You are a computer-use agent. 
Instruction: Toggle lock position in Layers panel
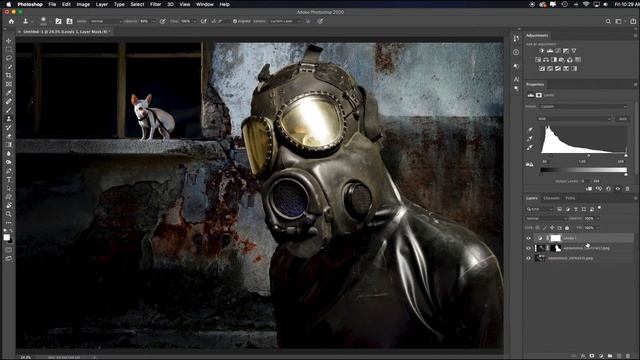tap(552, 228)
